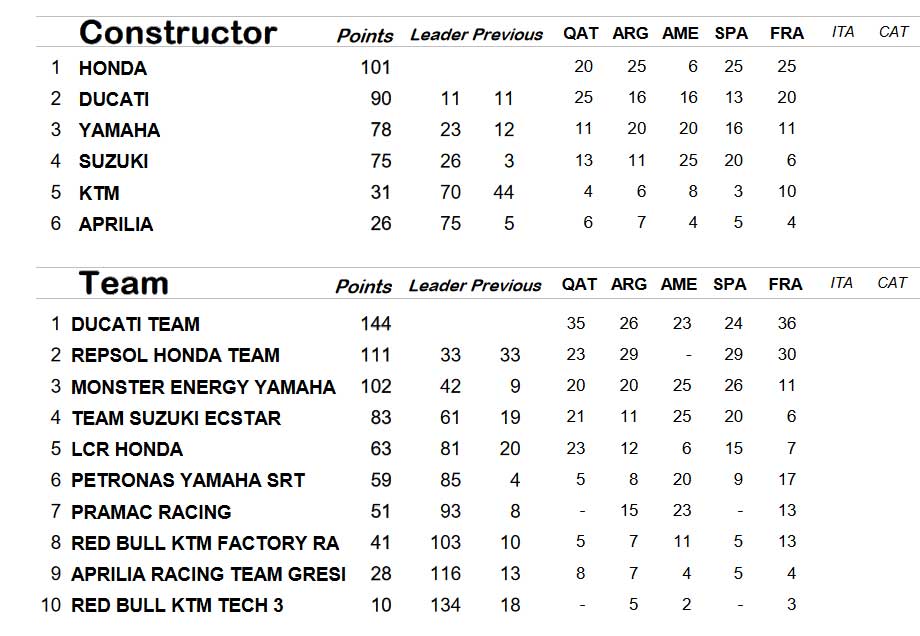Select PETRONAS YAMAHA SRT team
Screen dimensions: 920x636
[x=188, y=480]
